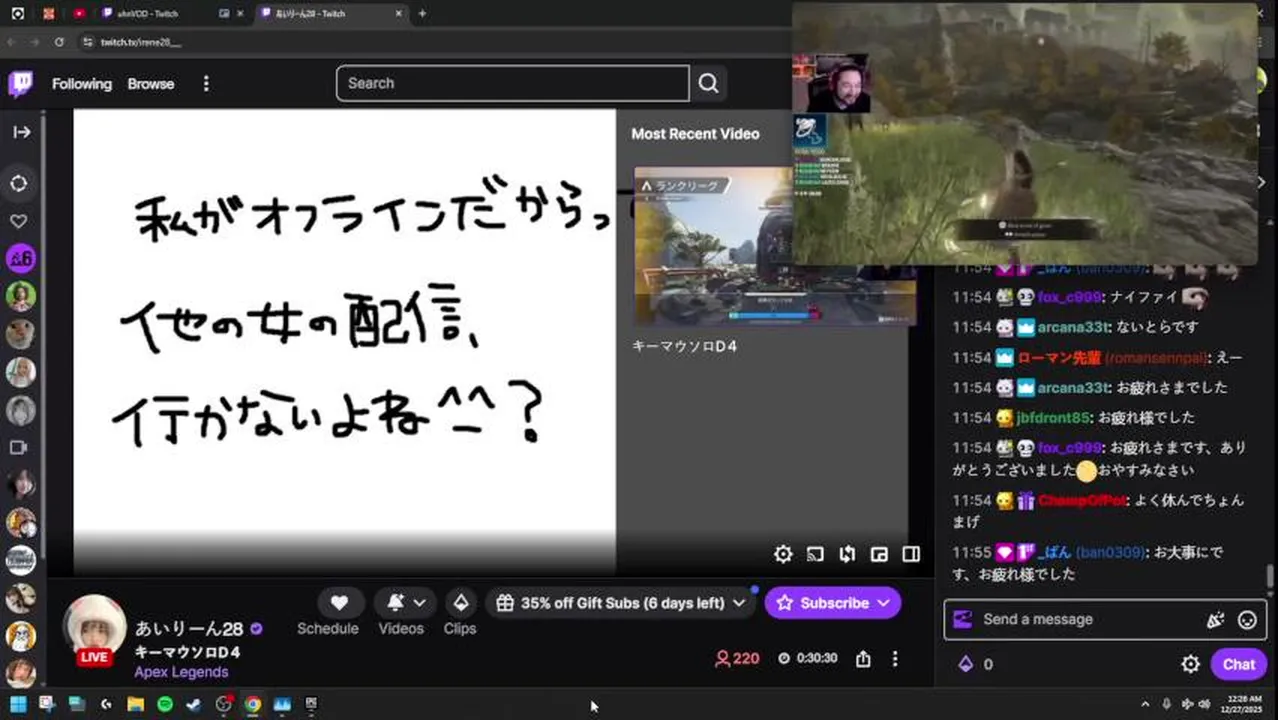
Task: Open the Following page
Action: 82,84
